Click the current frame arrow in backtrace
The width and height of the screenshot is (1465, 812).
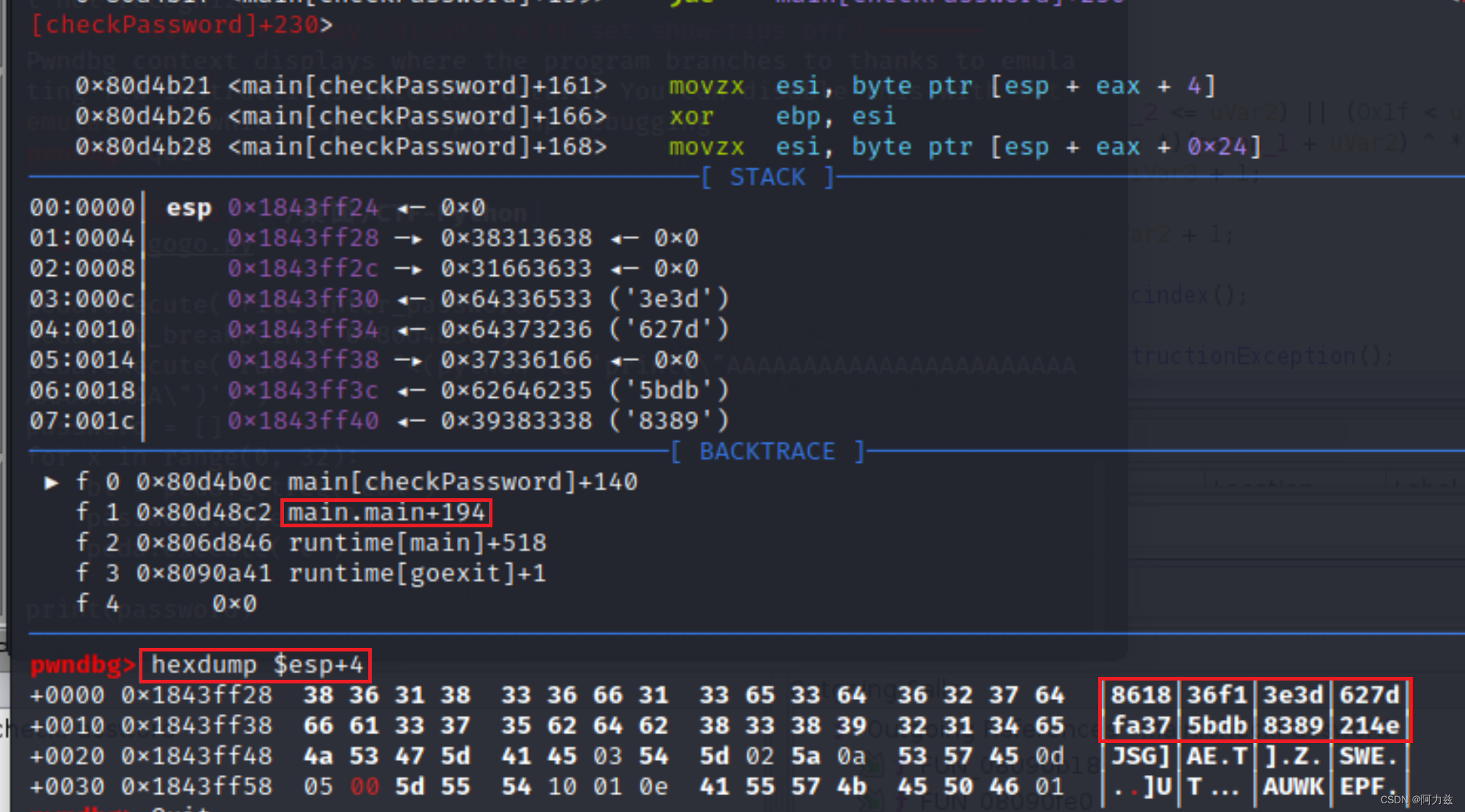click(50, 482)
